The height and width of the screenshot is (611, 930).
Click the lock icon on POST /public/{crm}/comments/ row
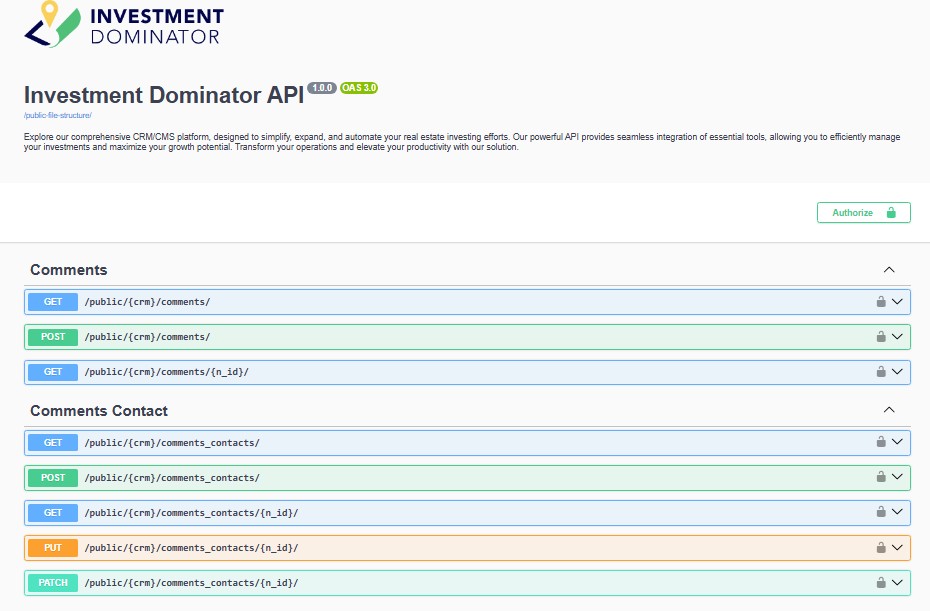point(881,337)
